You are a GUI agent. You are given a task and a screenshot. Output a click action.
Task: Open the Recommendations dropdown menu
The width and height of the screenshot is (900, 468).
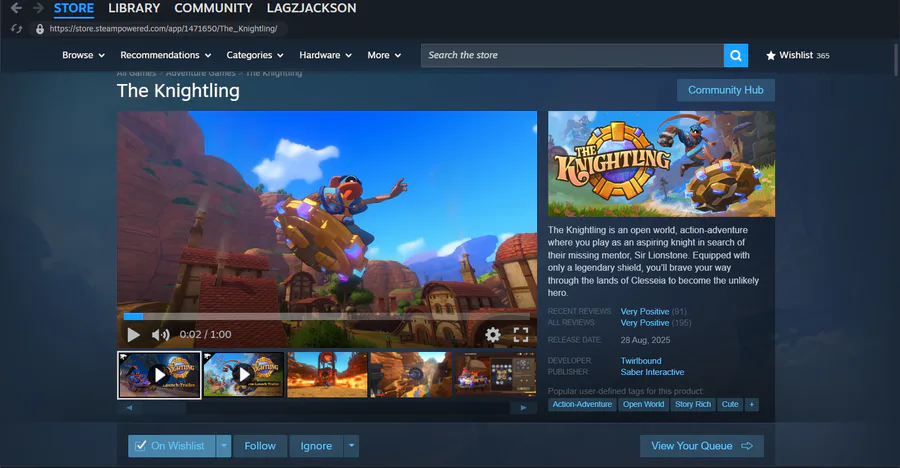coord(166,55)
